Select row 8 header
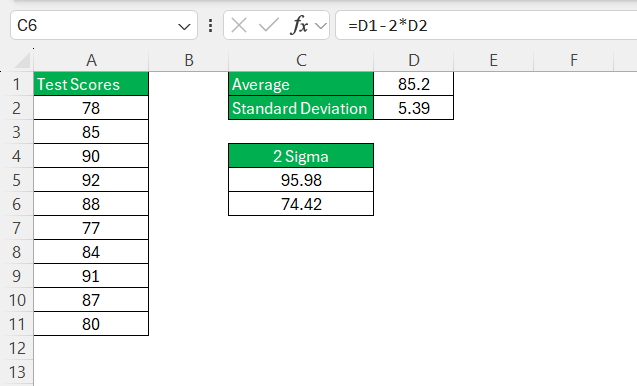 tap(16, 252)
